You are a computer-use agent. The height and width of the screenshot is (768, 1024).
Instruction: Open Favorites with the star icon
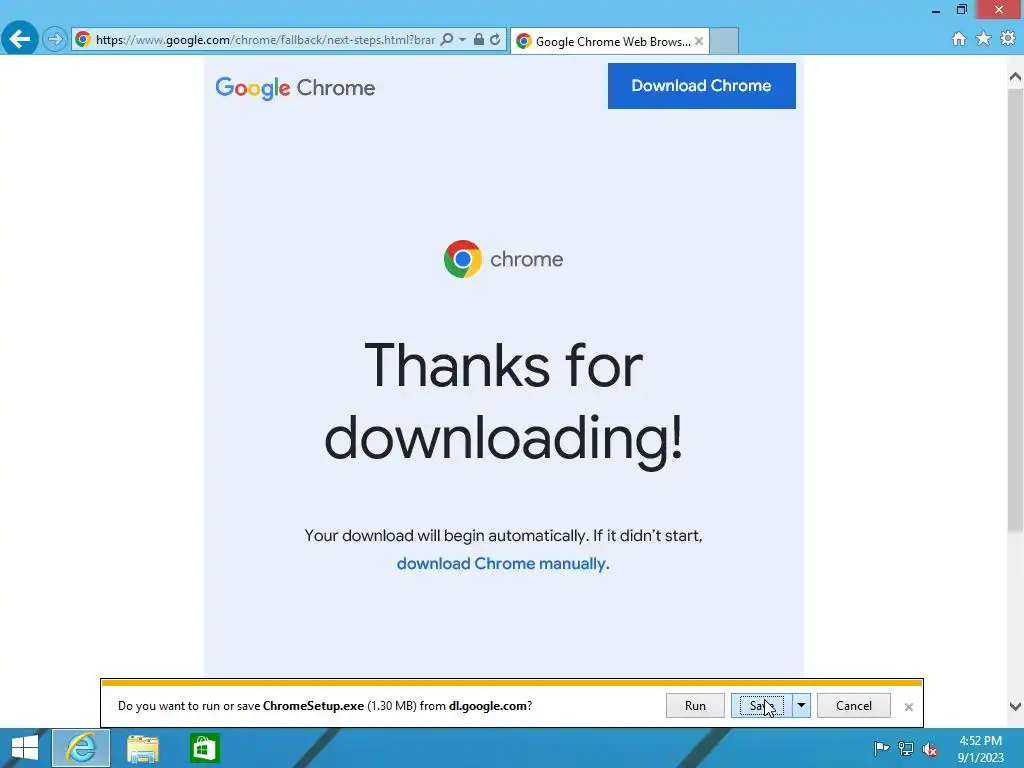(x=983, y=39)
